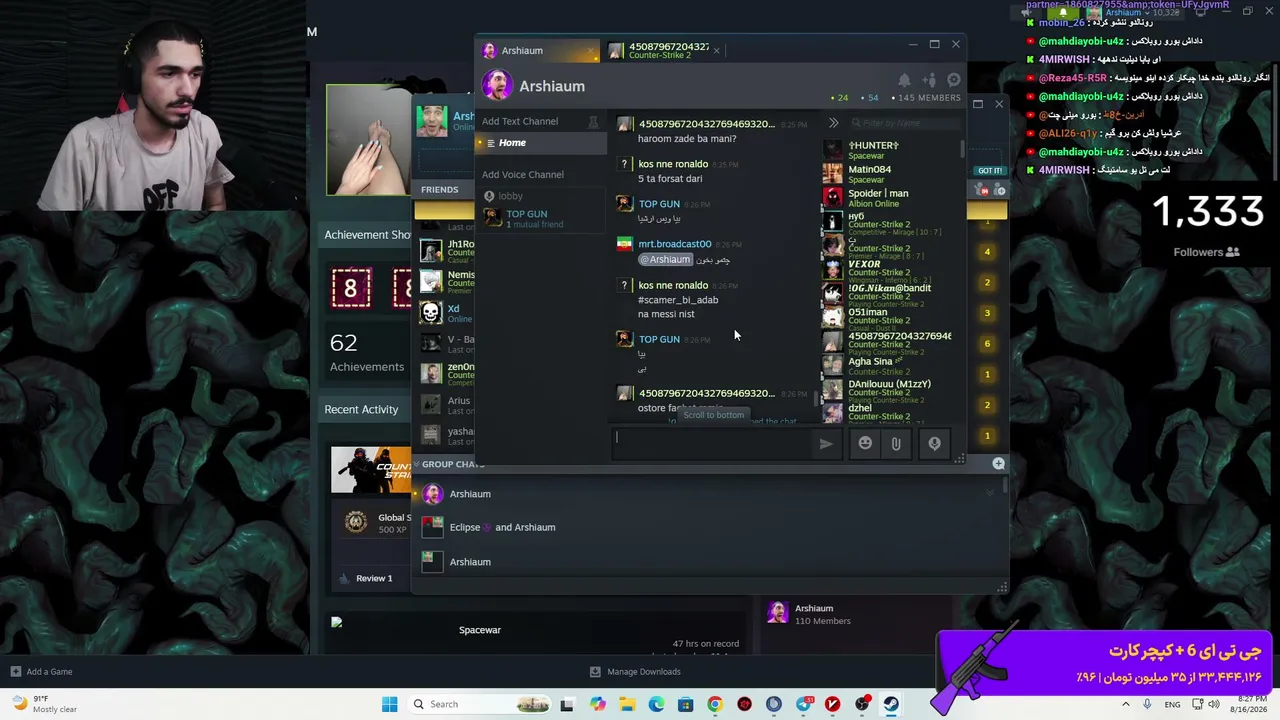Click the friends list notification icon with badge
Viewport: 1280px width, 720px height.
point(983,189)
